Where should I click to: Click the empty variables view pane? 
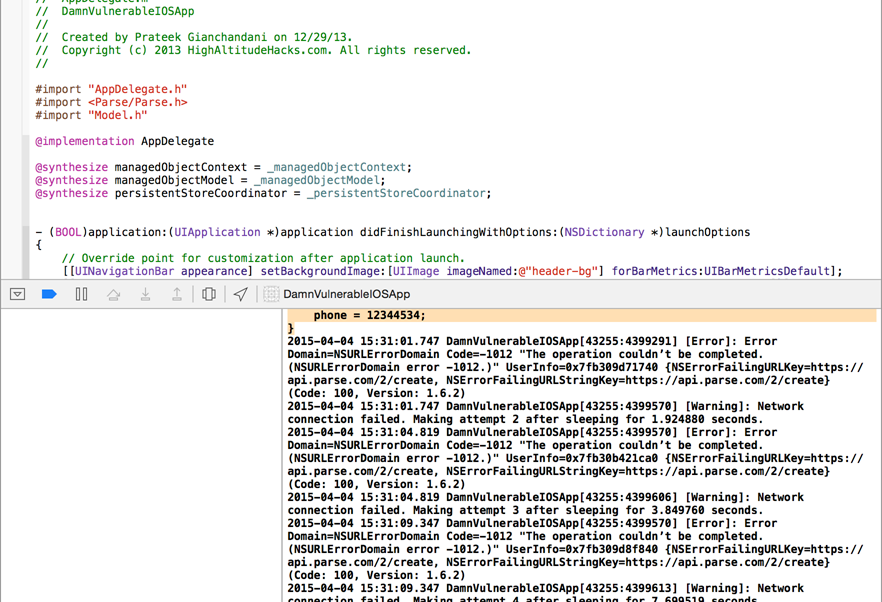(140, 450)
